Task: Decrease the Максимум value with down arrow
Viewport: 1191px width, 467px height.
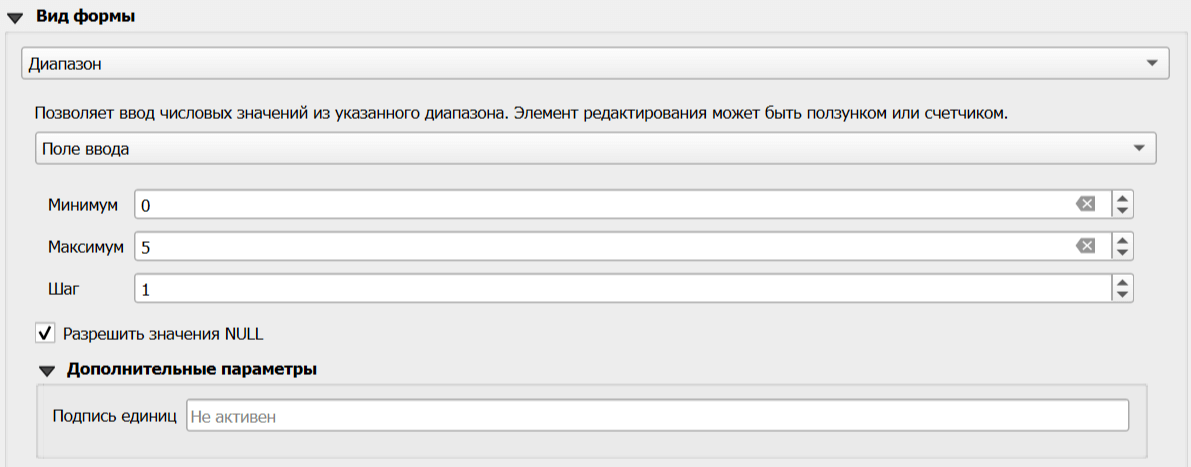Action: (1122, 252)
